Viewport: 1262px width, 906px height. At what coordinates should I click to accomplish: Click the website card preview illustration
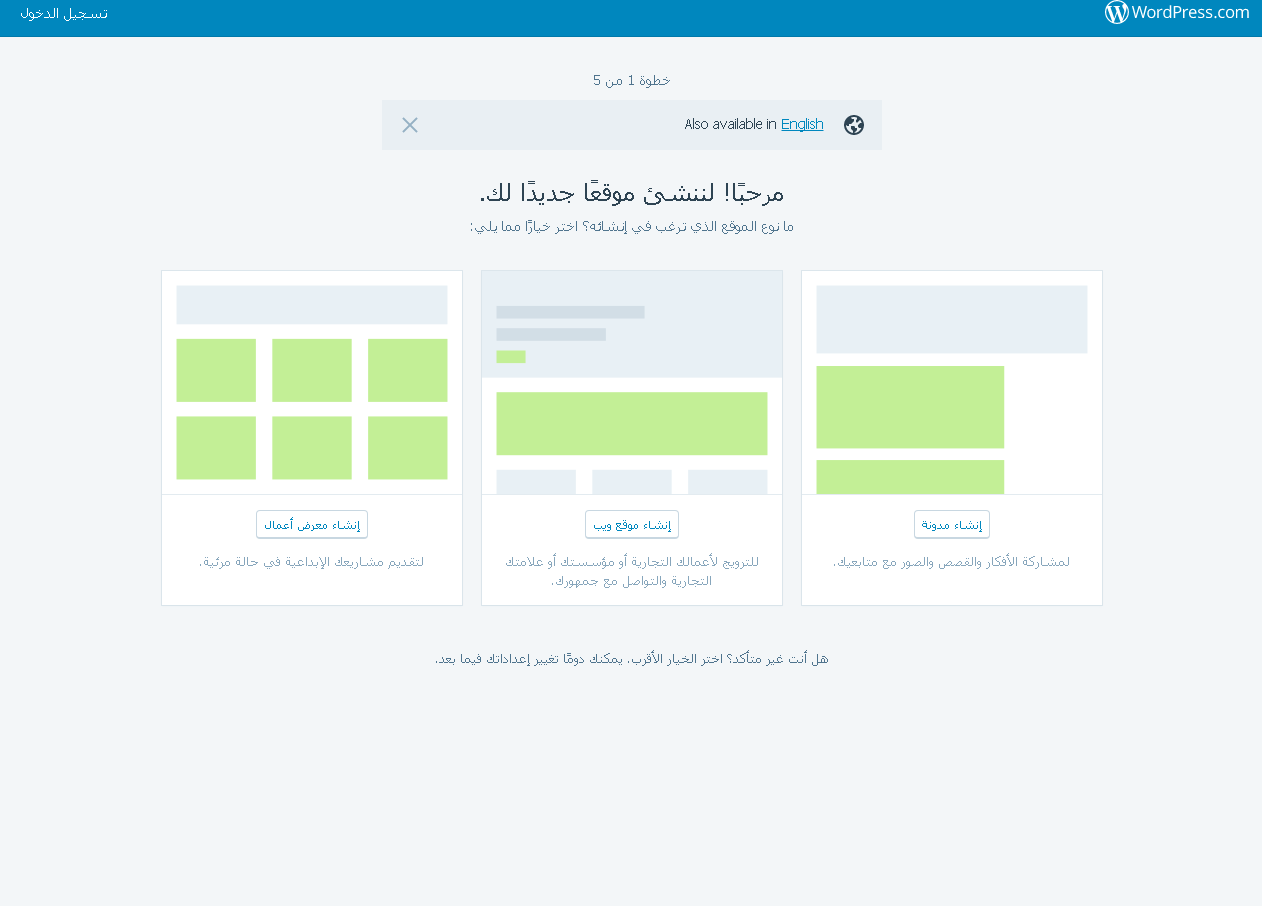pyautogui.click(x=631, y=380)
